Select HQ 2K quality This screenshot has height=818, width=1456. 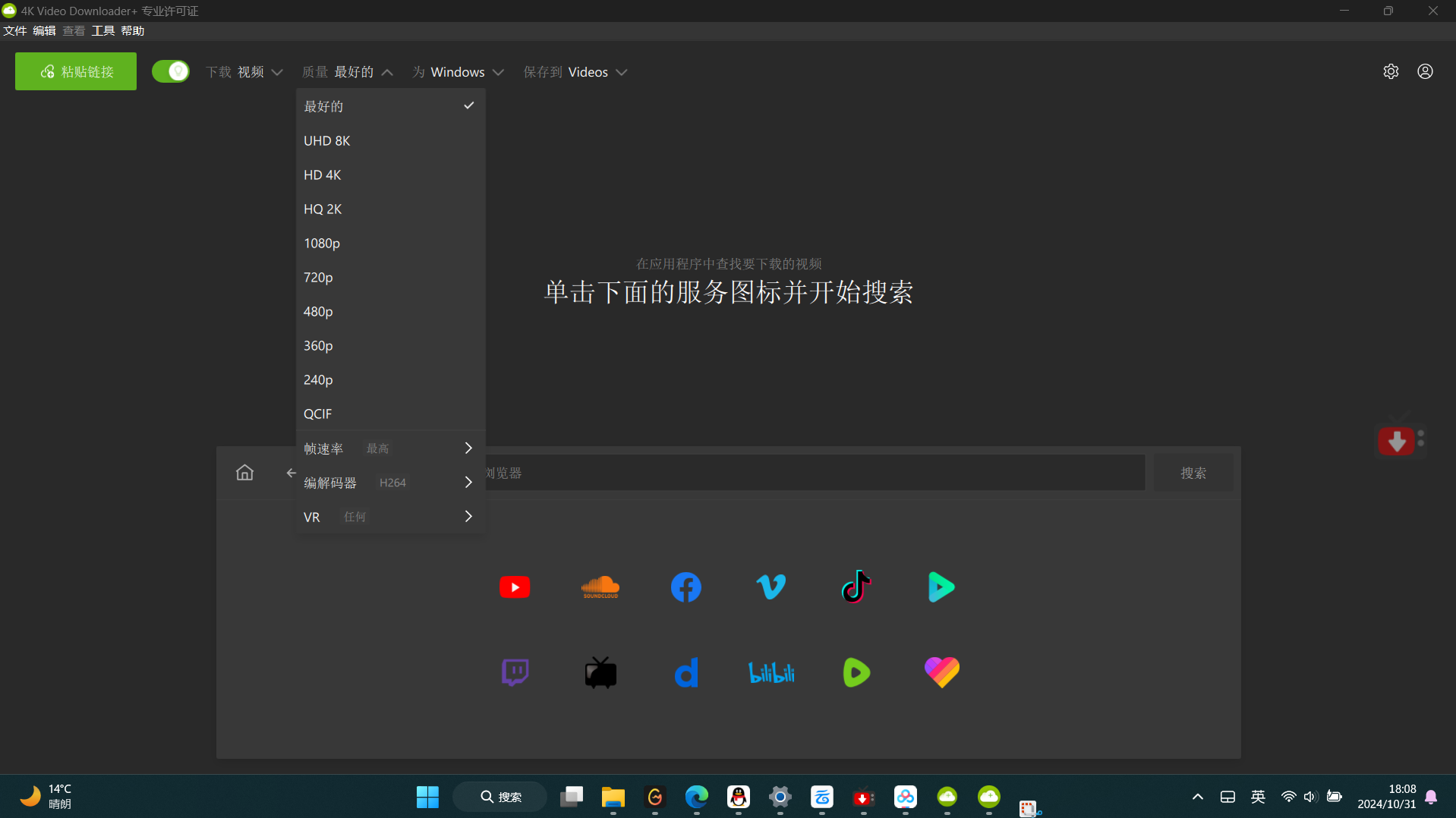point(390,209)
